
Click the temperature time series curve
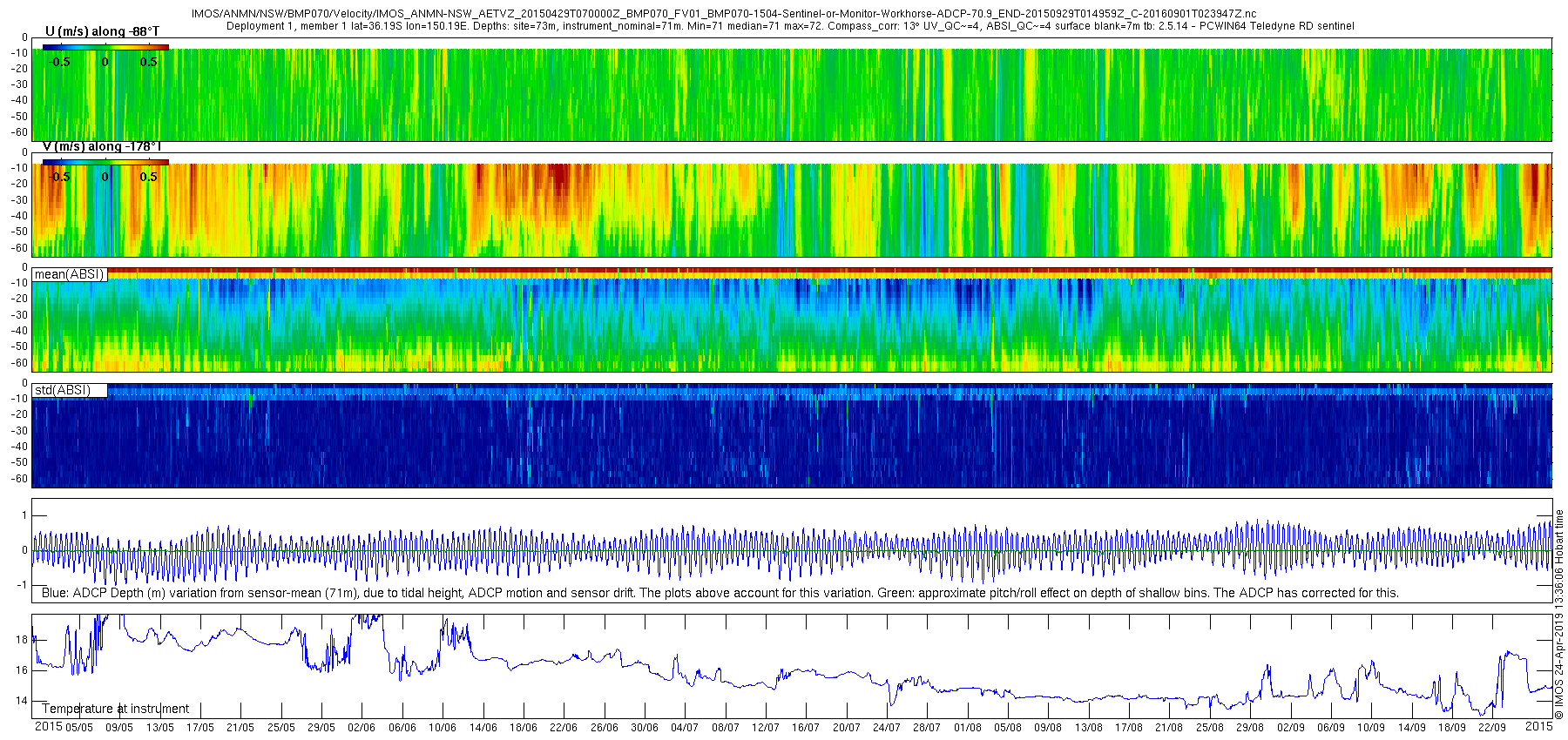(792, 667)
